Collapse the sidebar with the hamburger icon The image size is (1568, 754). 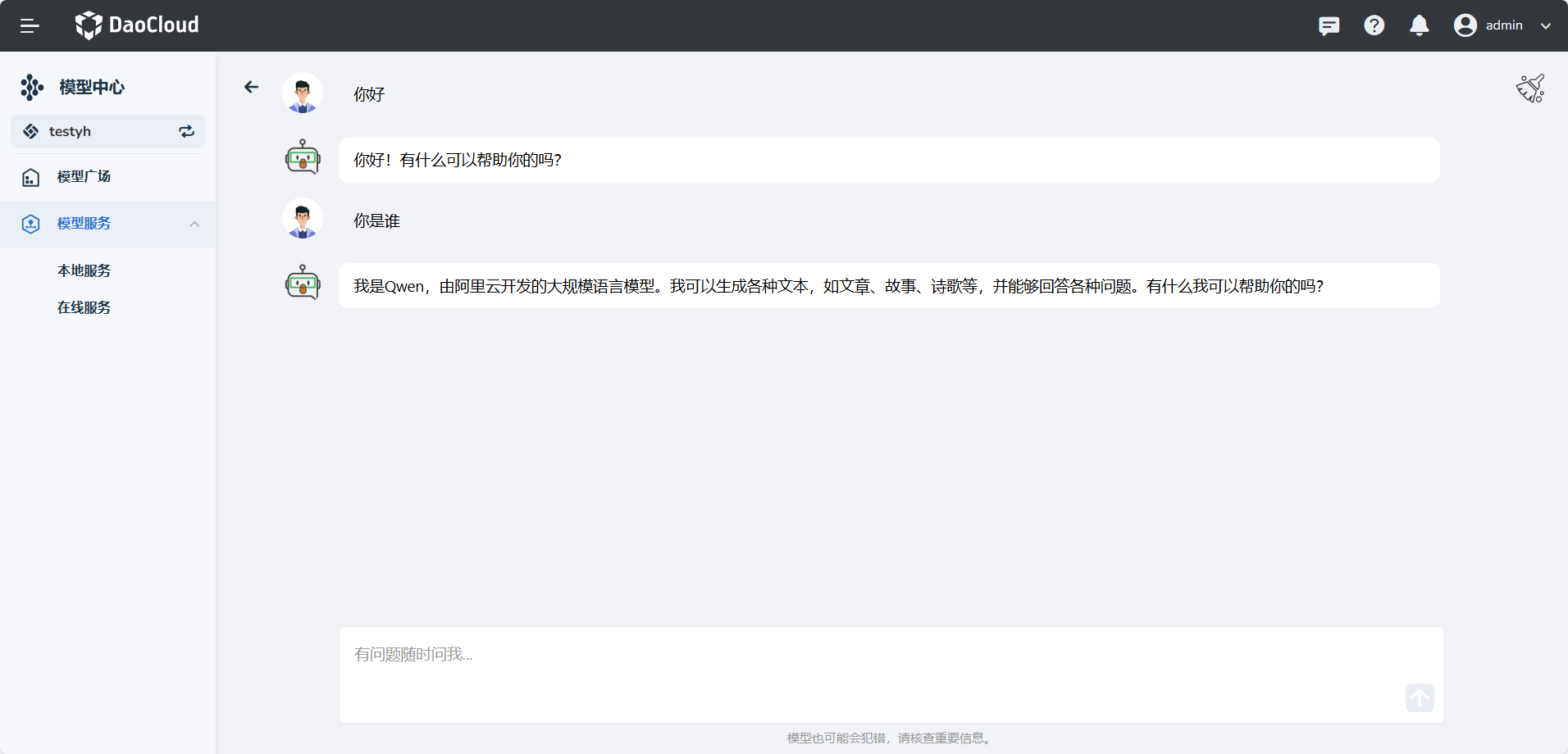pos(30,25)
